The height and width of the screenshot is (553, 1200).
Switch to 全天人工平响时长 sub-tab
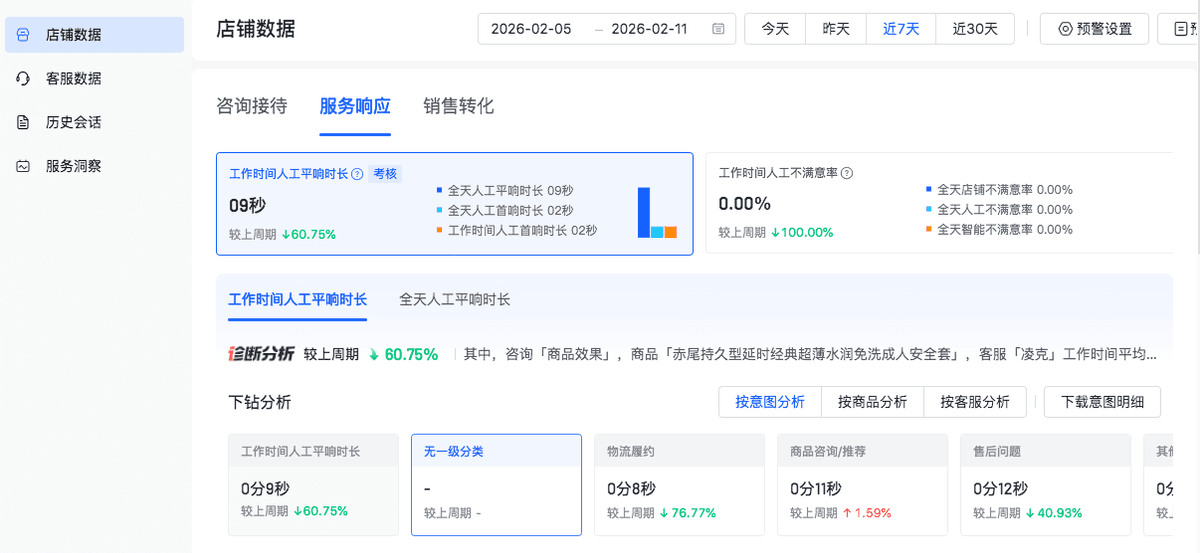[455, 299]
